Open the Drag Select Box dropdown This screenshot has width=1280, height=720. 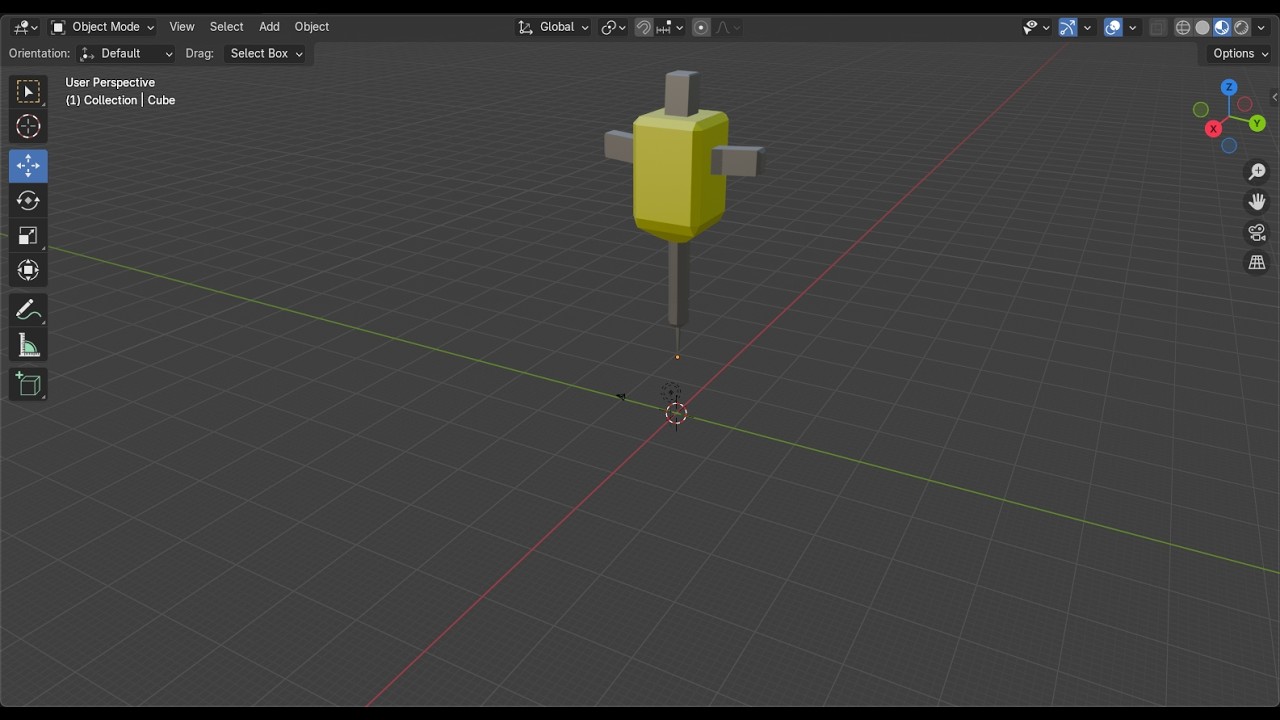pyautogui.click(x=266, y=54)
